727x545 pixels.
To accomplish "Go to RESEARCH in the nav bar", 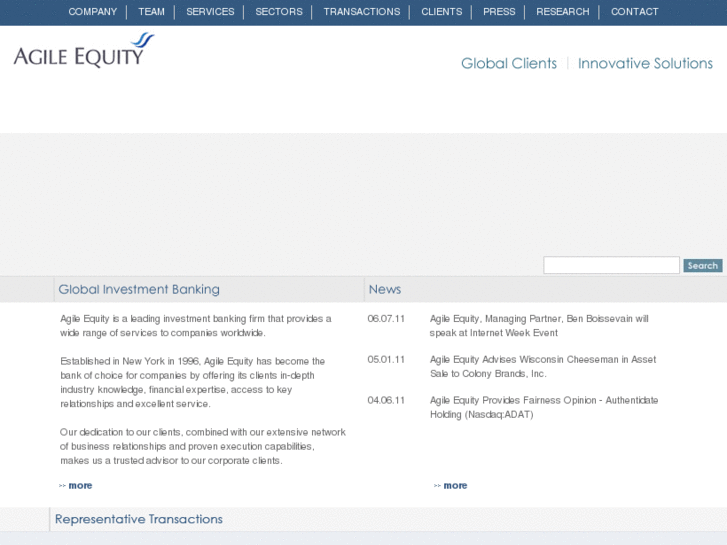I will [x=562, y=12].
